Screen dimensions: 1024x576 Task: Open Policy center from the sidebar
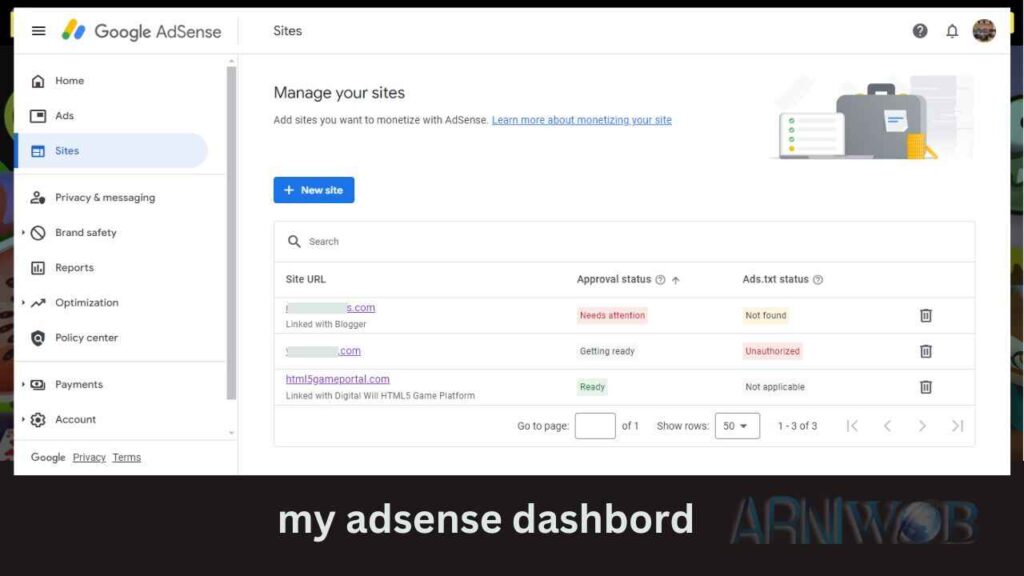tap(86, 338)
